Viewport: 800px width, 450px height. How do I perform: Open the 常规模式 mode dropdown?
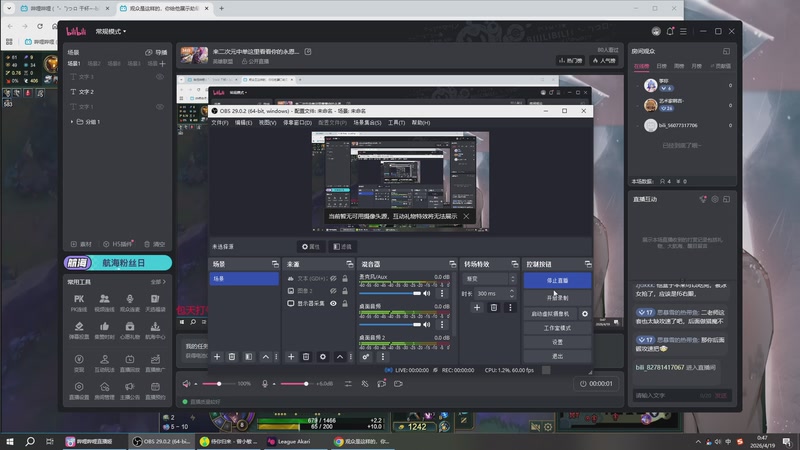111,31
